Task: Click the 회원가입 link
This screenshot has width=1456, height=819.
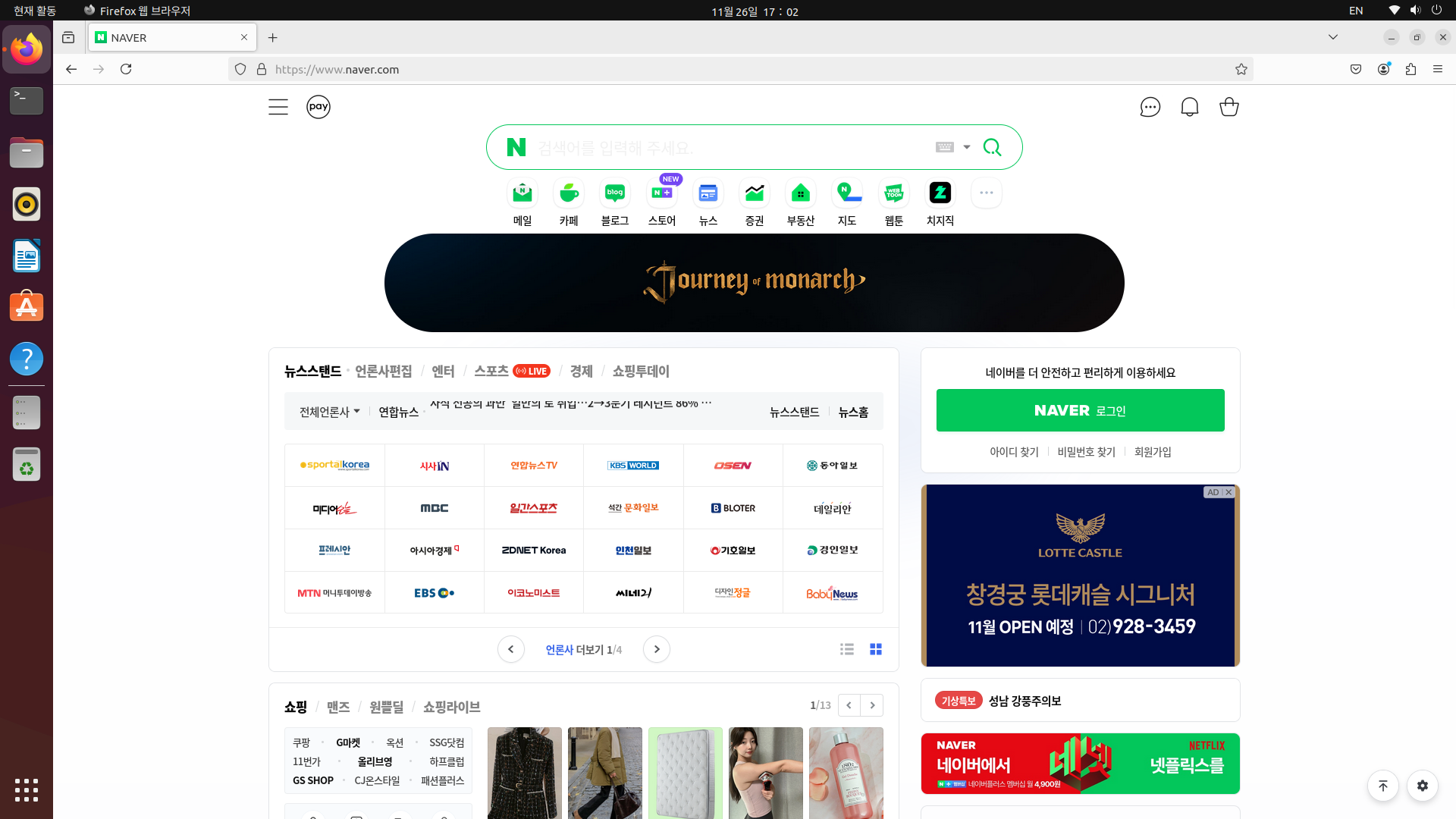Action: coord(1152,452)
